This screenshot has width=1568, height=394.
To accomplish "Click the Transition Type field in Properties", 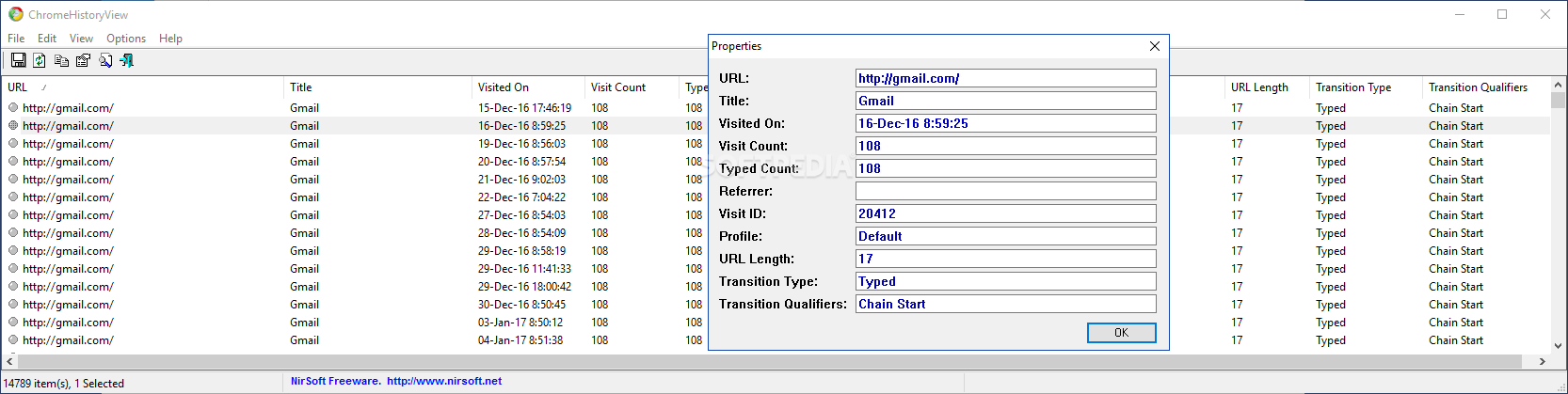I will coord(1005,281).
